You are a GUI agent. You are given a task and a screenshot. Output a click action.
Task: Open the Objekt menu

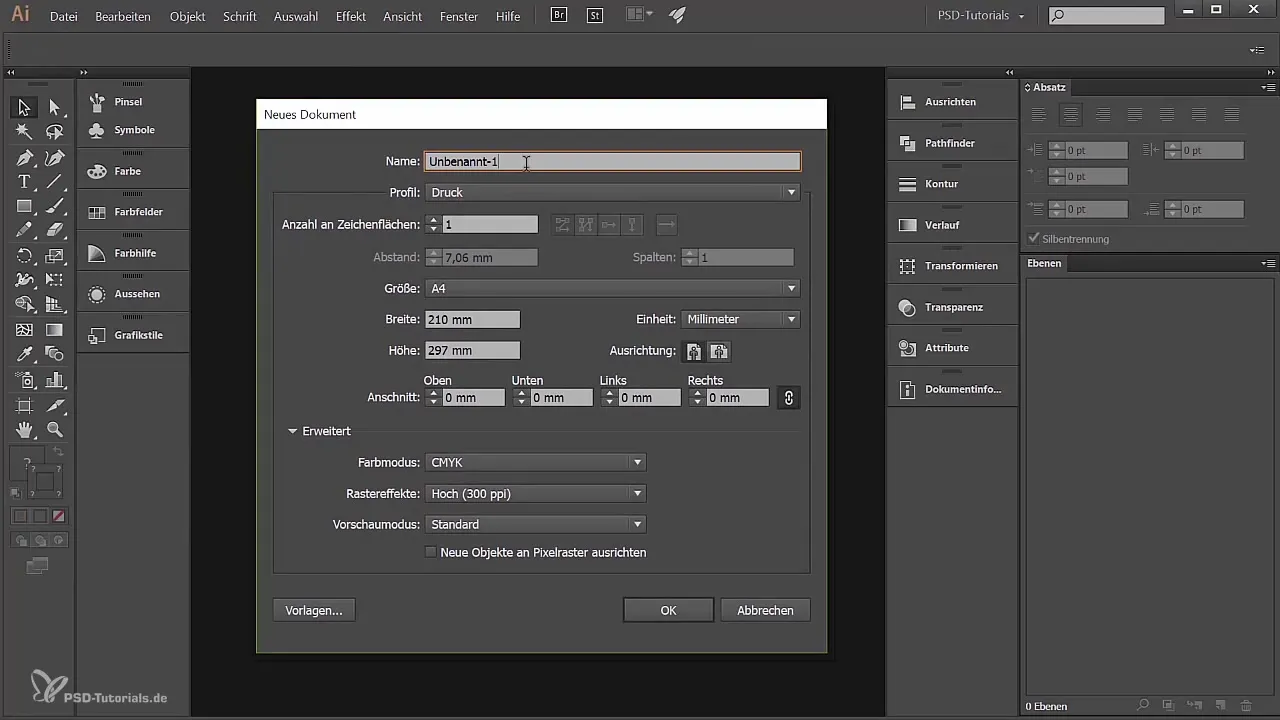(x=188, y=17)
